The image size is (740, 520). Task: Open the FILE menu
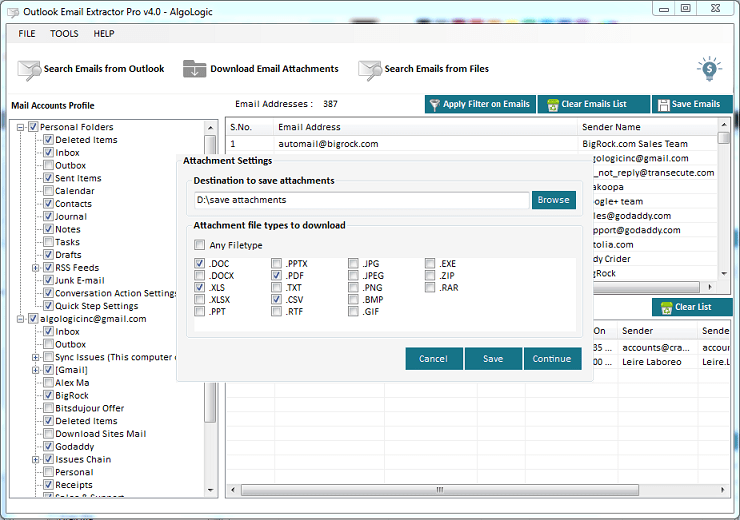coord(27,34)
